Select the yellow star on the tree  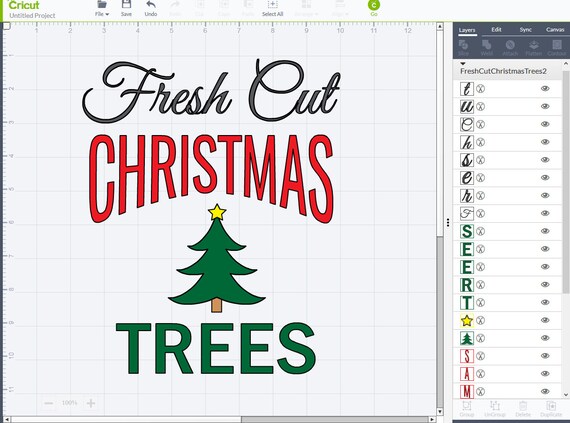coord(217,212)
